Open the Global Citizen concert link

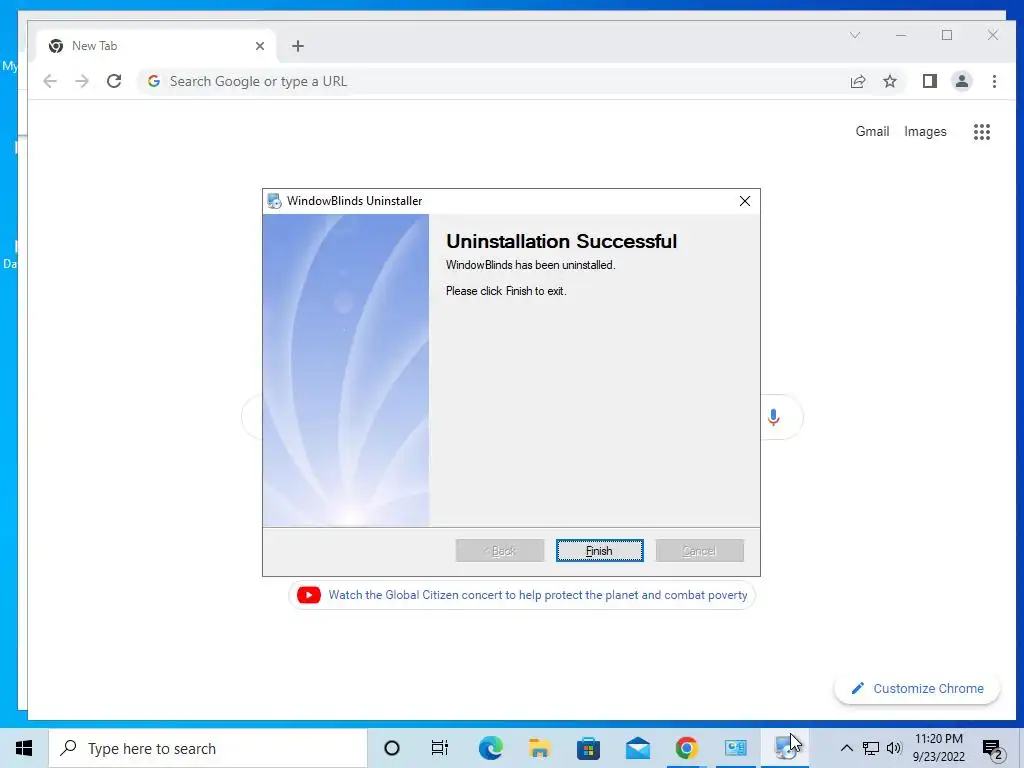click(537, 595)
